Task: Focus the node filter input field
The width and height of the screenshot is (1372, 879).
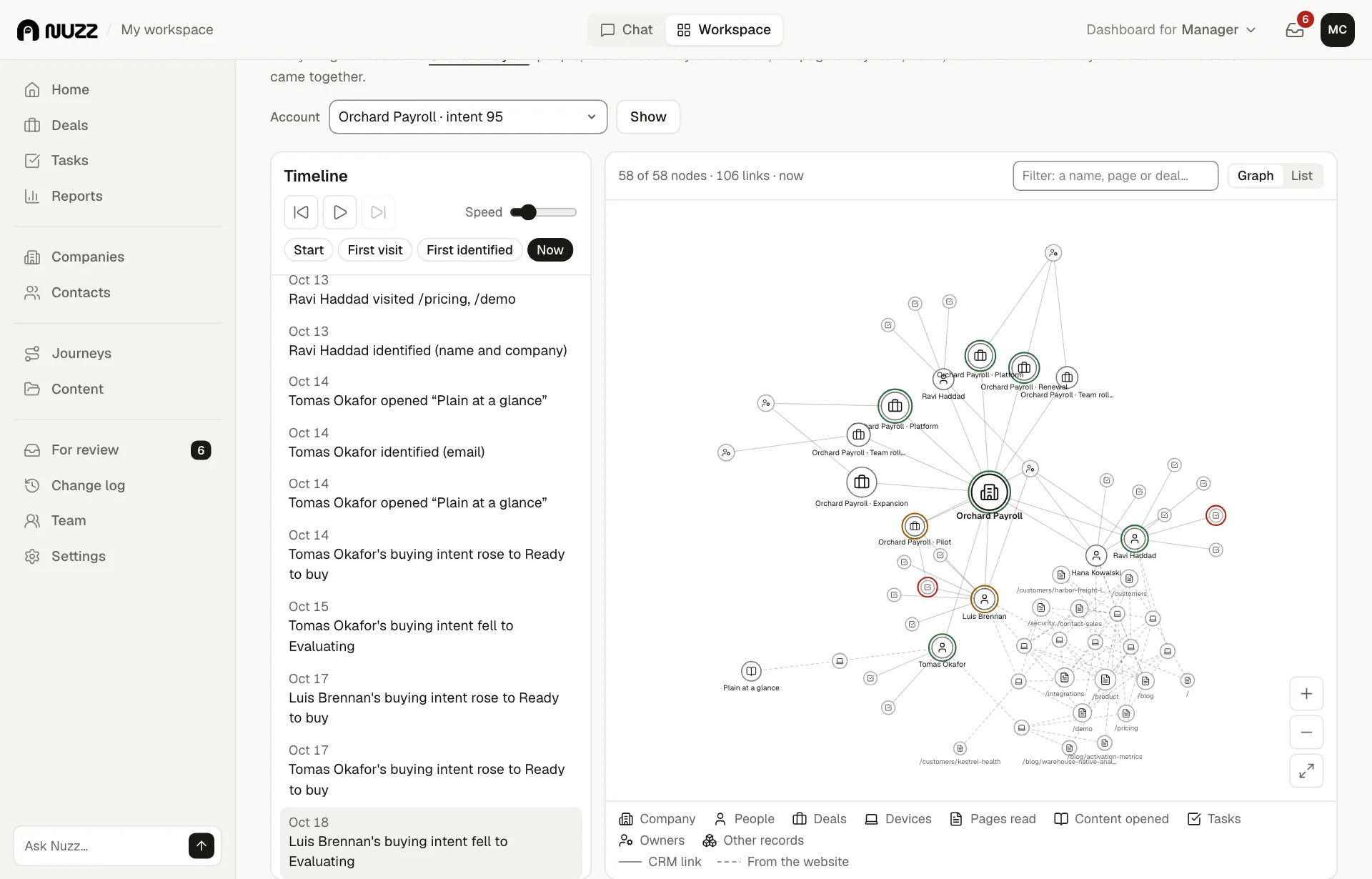Action: pos(1115,176)
